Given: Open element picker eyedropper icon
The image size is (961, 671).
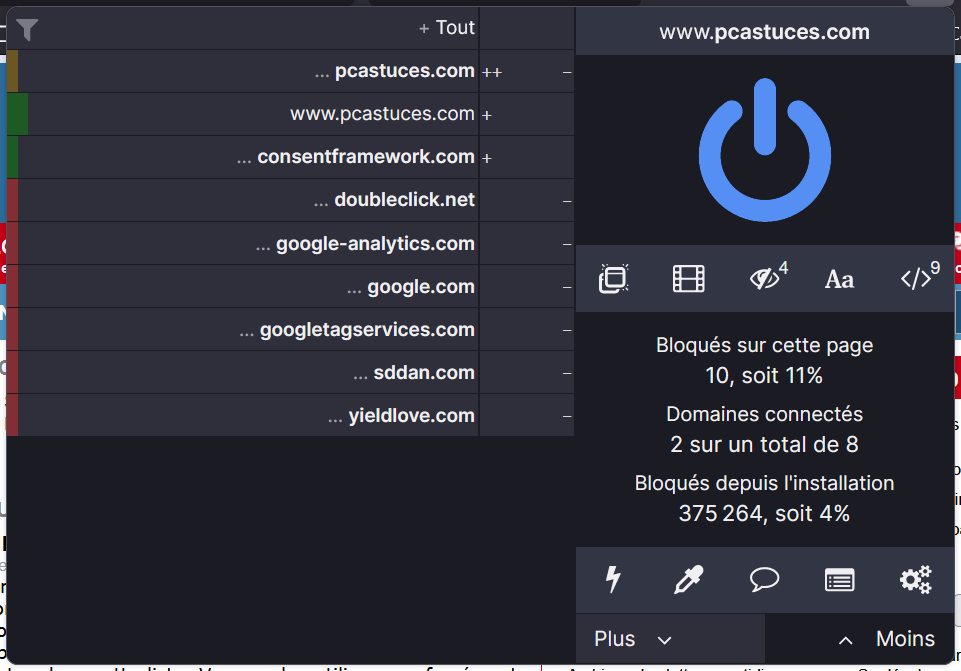Looking at the screenshot, I should (689, 579).
